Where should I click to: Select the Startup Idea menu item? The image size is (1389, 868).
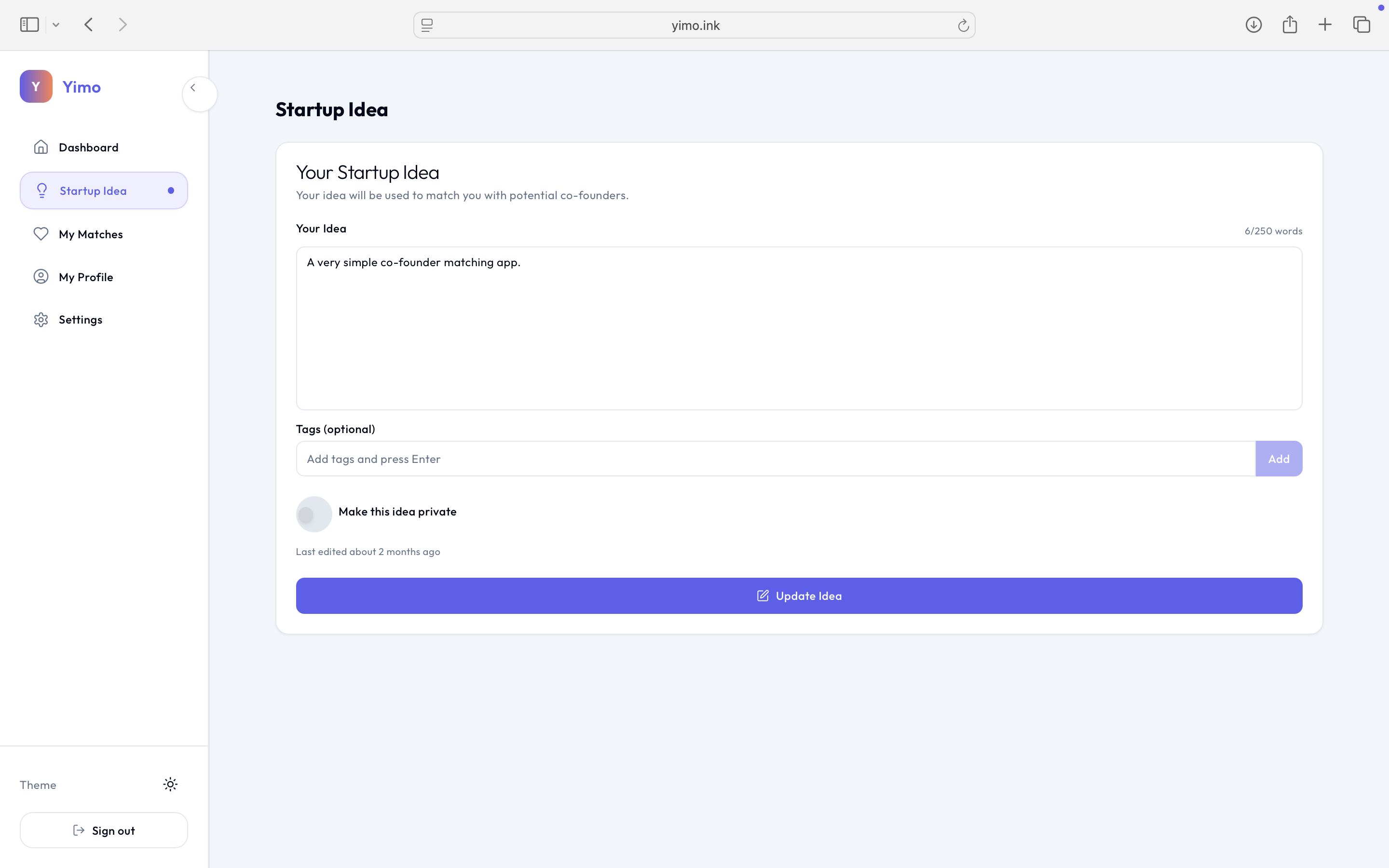point(104,190)
